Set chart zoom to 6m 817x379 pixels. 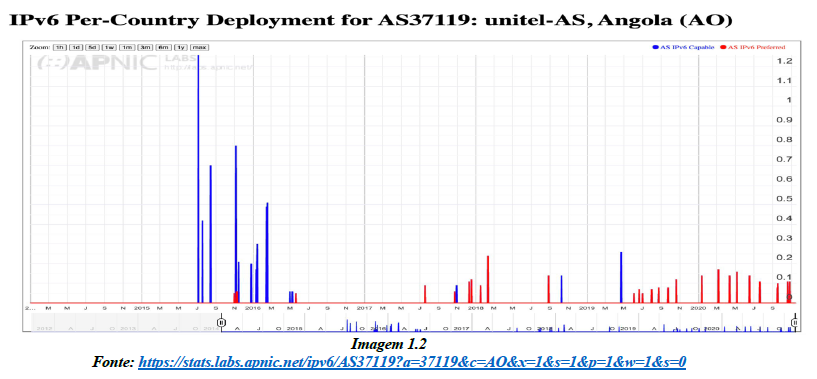coord(163,47)
